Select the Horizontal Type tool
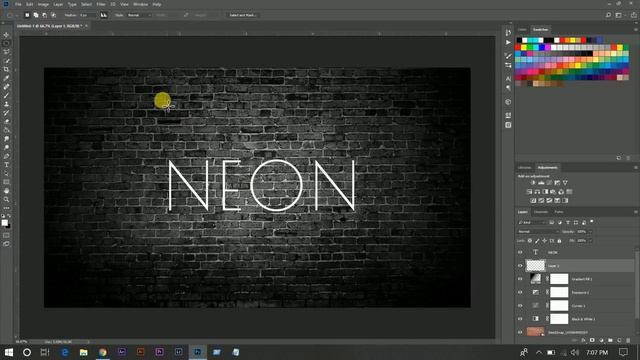The image size is (640, 360). tap(6, 164)
